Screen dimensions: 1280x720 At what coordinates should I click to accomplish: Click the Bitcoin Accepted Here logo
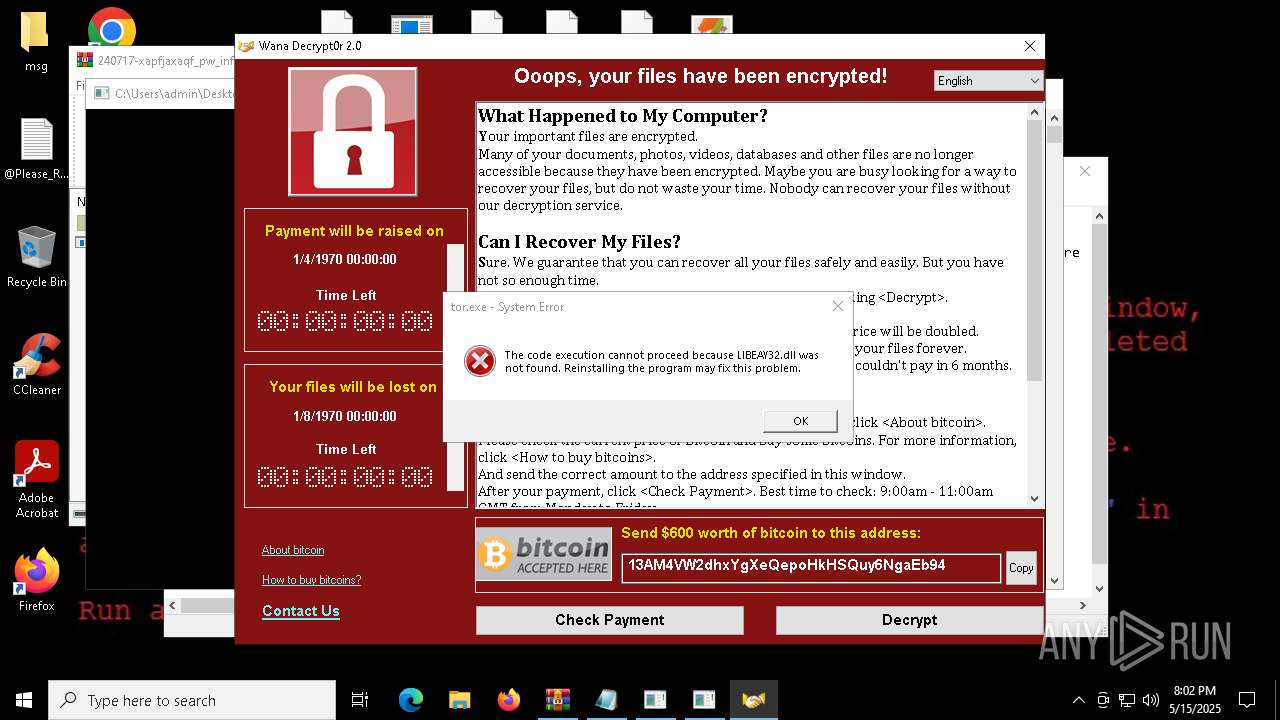543,554
